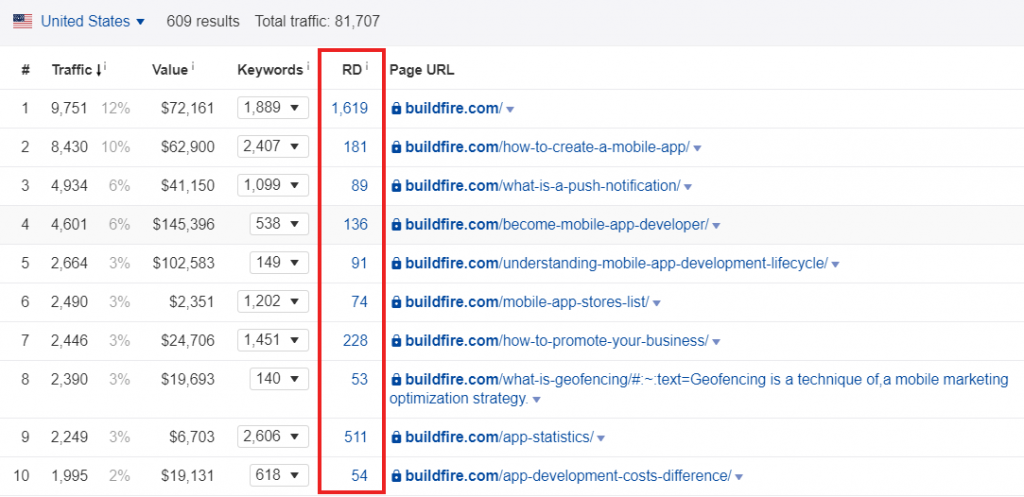Screen dimensions: 1024x497
Task: Click the info icon beside RD header
Action: pos(367,67)
